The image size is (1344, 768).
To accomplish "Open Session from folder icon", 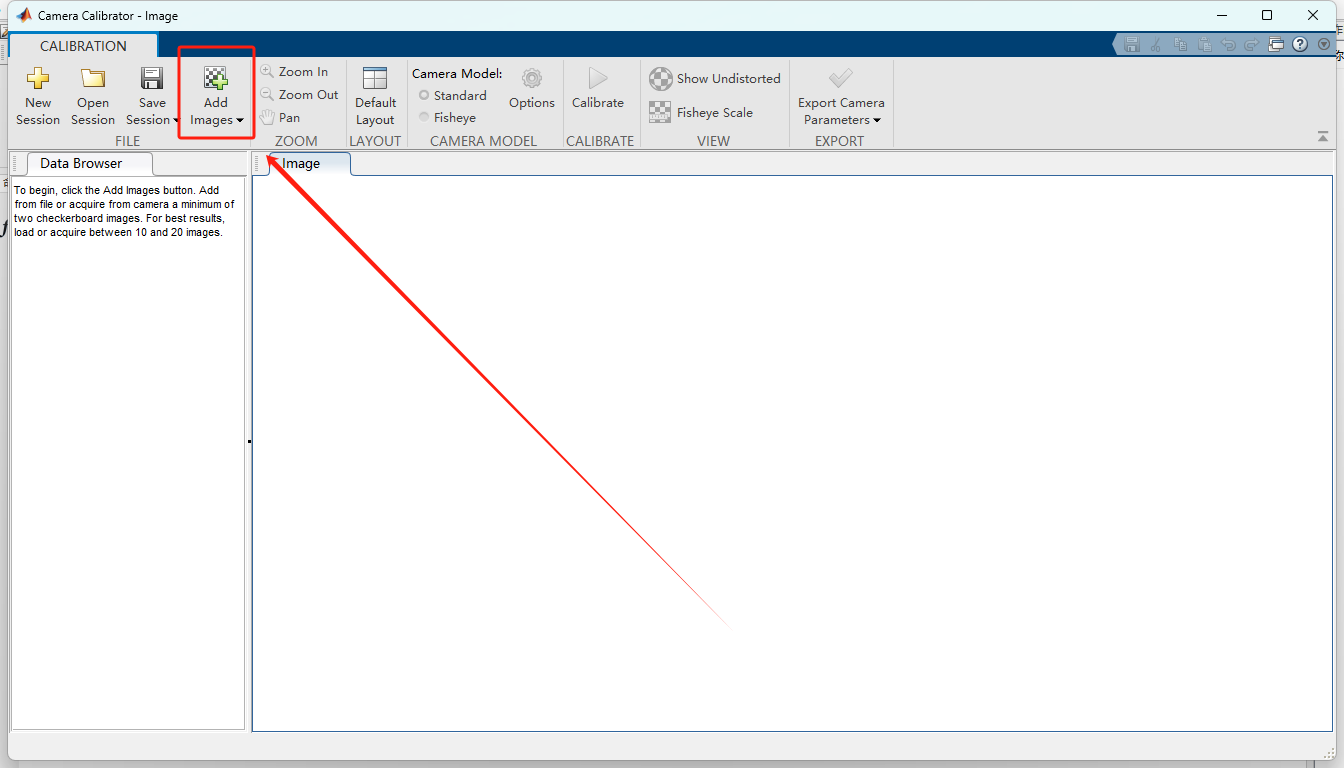I will [x=93, y=96].
